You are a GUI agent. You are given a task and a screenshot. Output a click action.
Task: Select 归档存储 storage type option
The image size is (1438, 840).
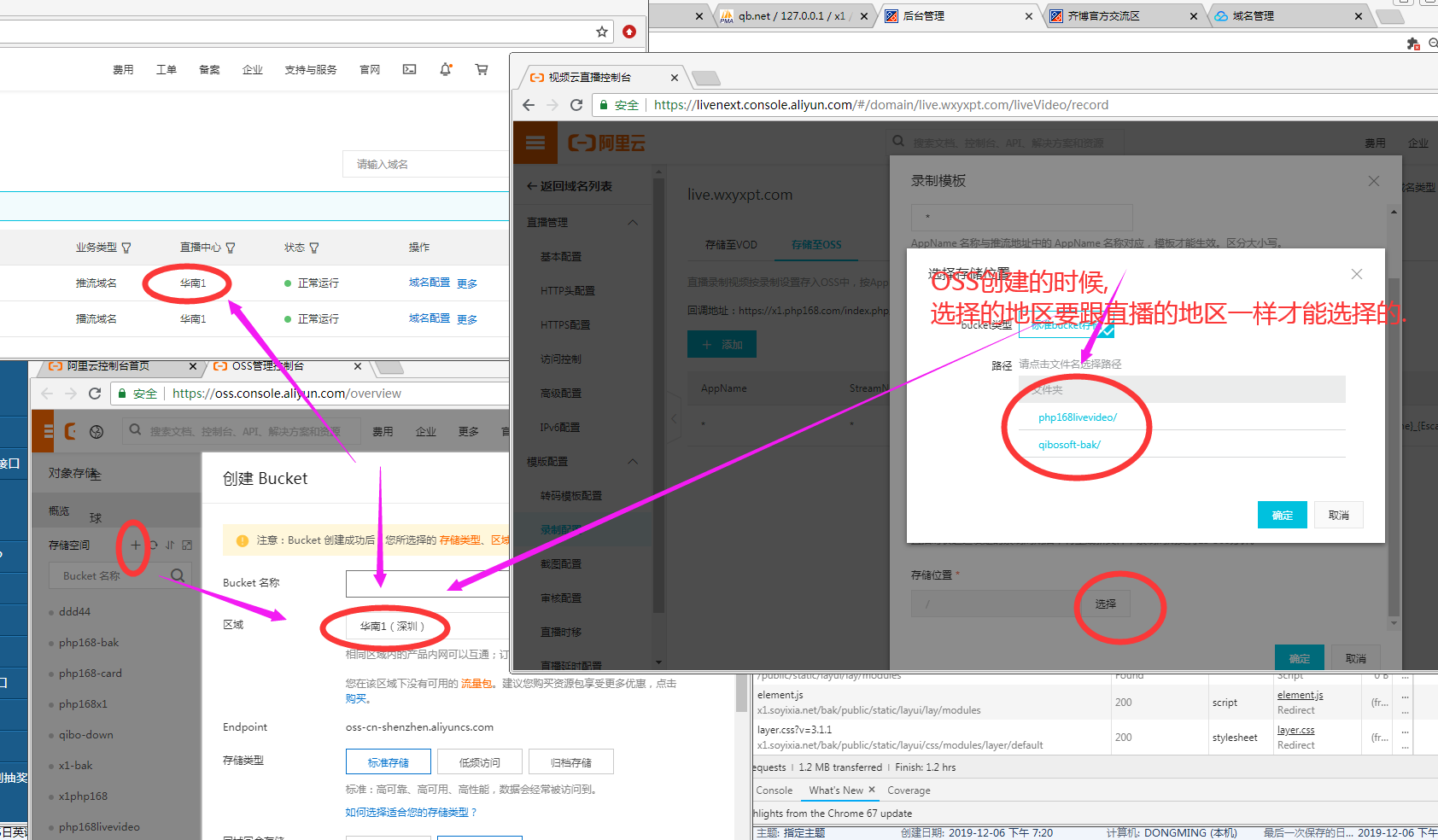point(570,761)
